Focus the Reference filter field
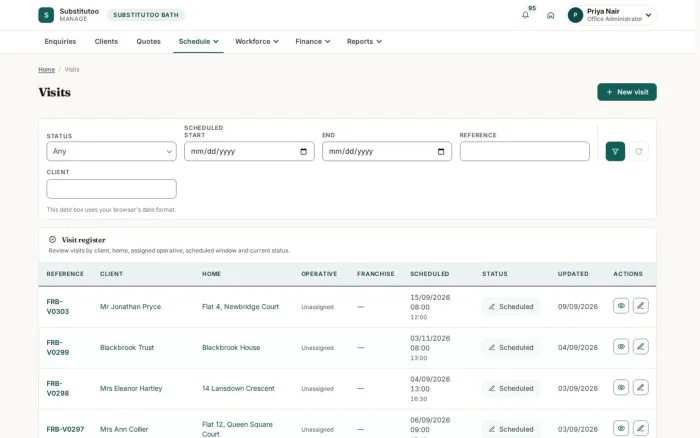The image size is (700, 438). click(525, 151)
